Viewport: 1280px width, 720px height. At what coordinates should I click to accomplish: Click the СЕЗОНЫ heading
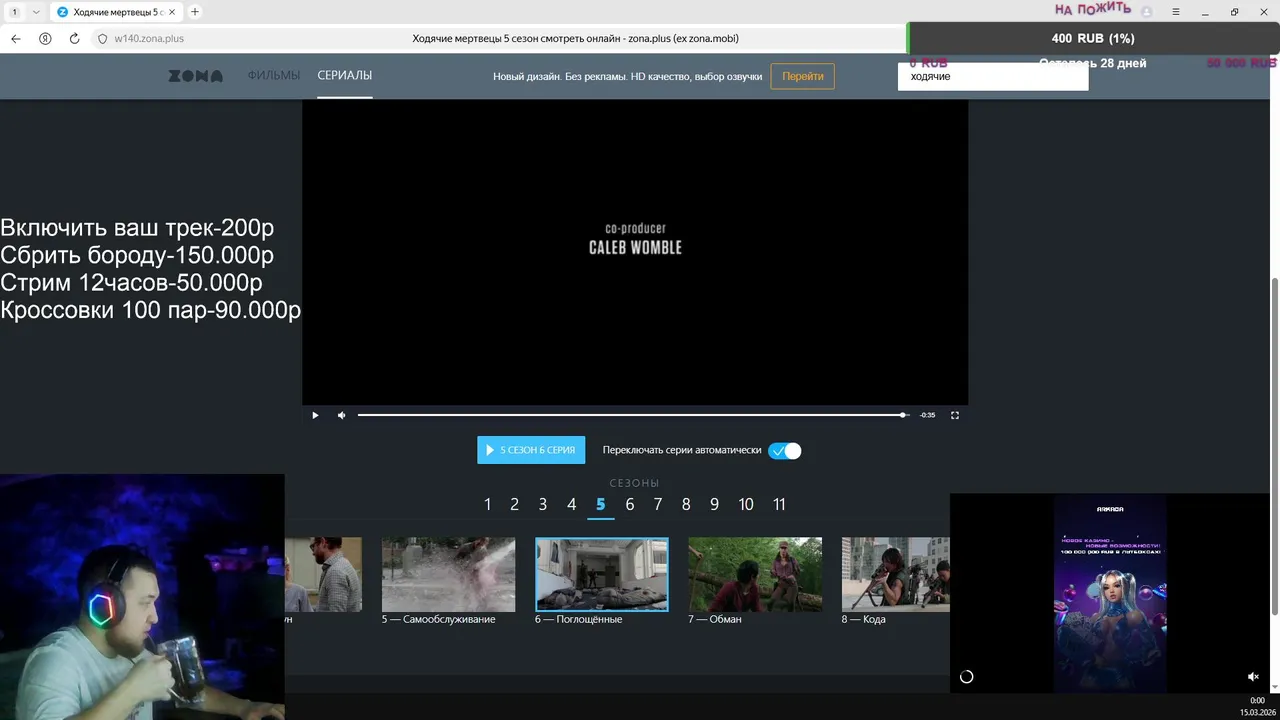(634, 483)
